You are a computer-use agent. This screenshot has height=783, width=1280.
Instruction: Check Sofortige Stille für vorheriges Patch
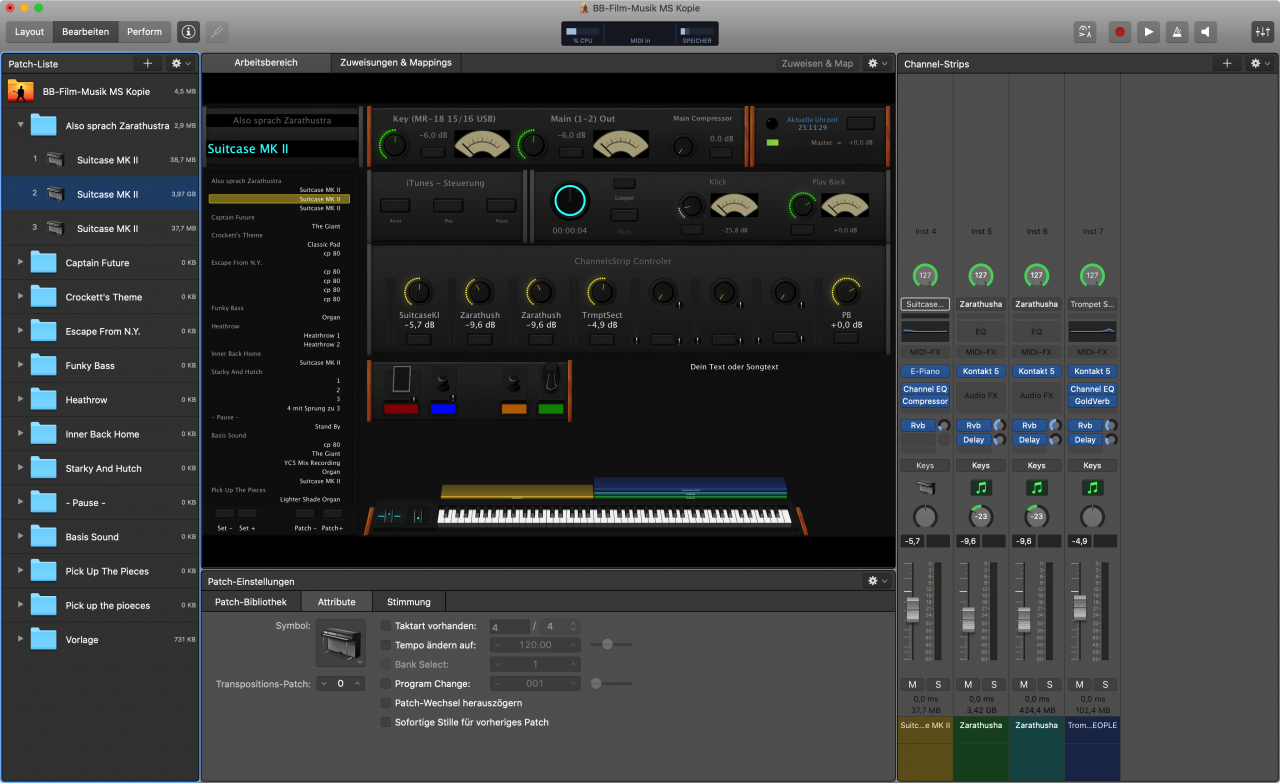coord(386,722)
